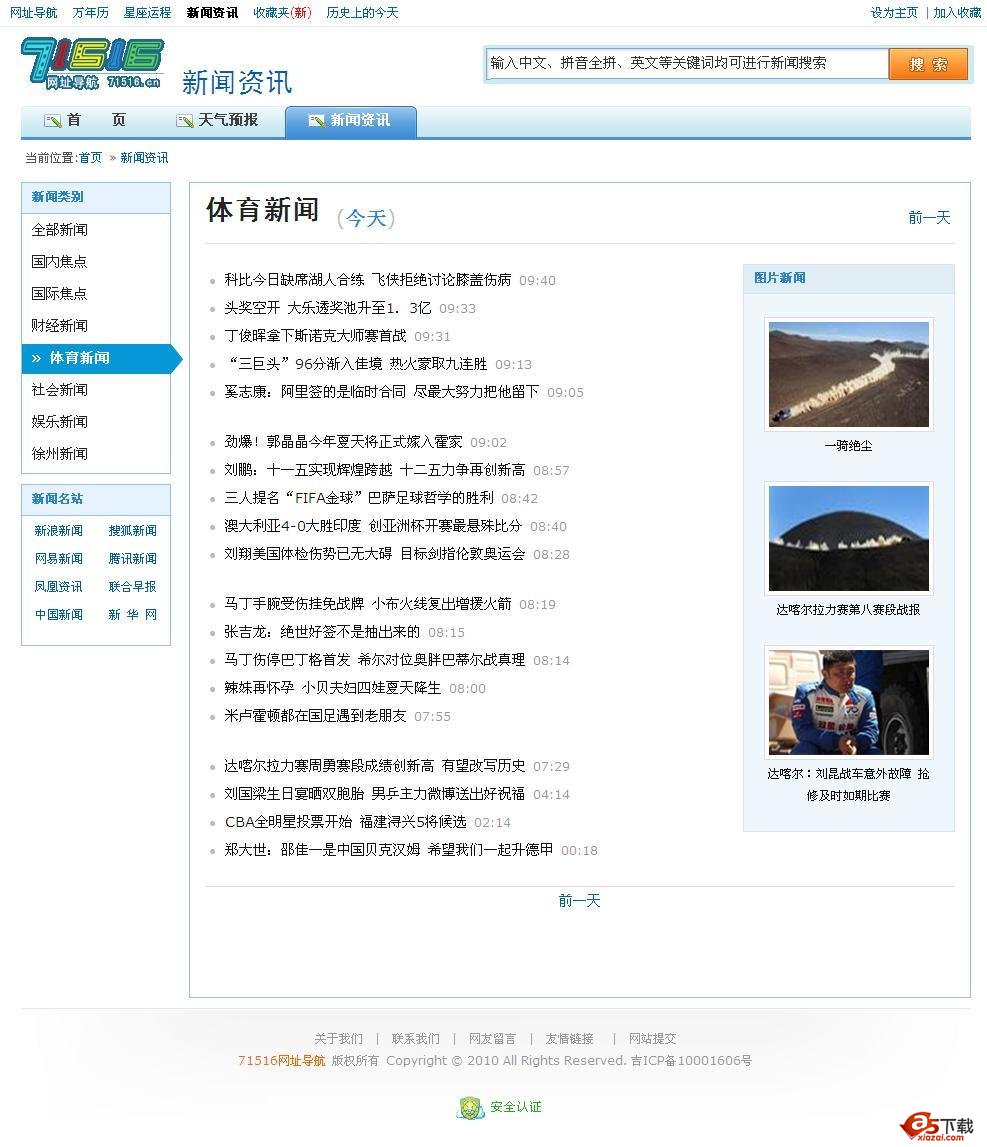The width and height of the screenshot is (987, 1147).
Task: Open the 头奖空开 大乐透 headline
Action: [x=328, y=308]
